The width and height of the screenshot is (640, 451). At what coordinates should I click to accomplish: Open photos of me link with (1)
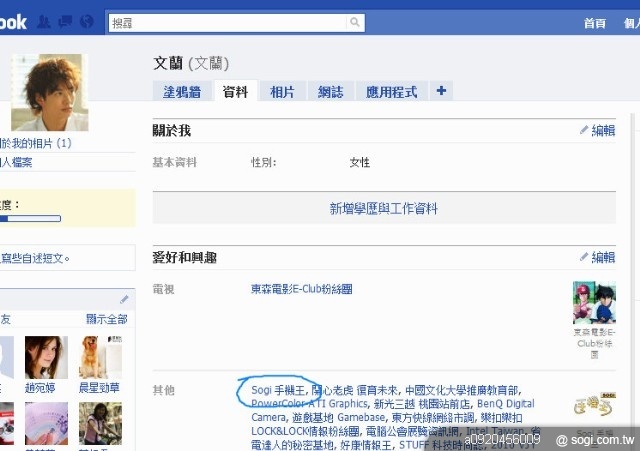pos(36,143)
